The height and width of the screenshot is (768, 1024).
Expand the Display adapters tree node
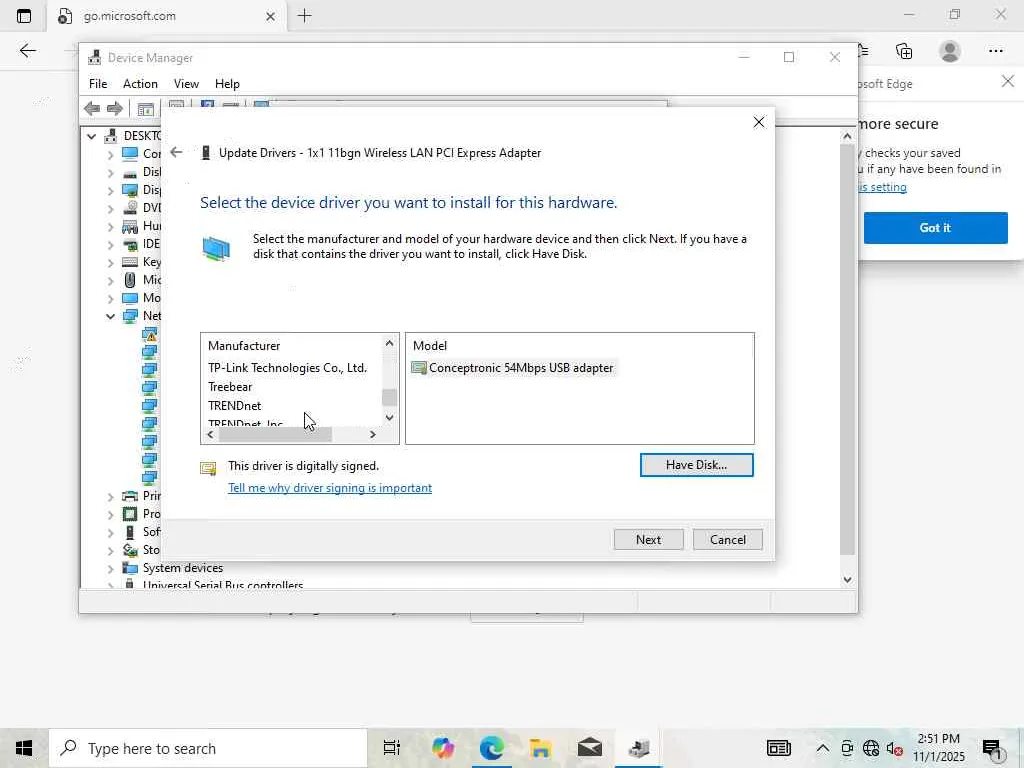(x=110, y=190)
